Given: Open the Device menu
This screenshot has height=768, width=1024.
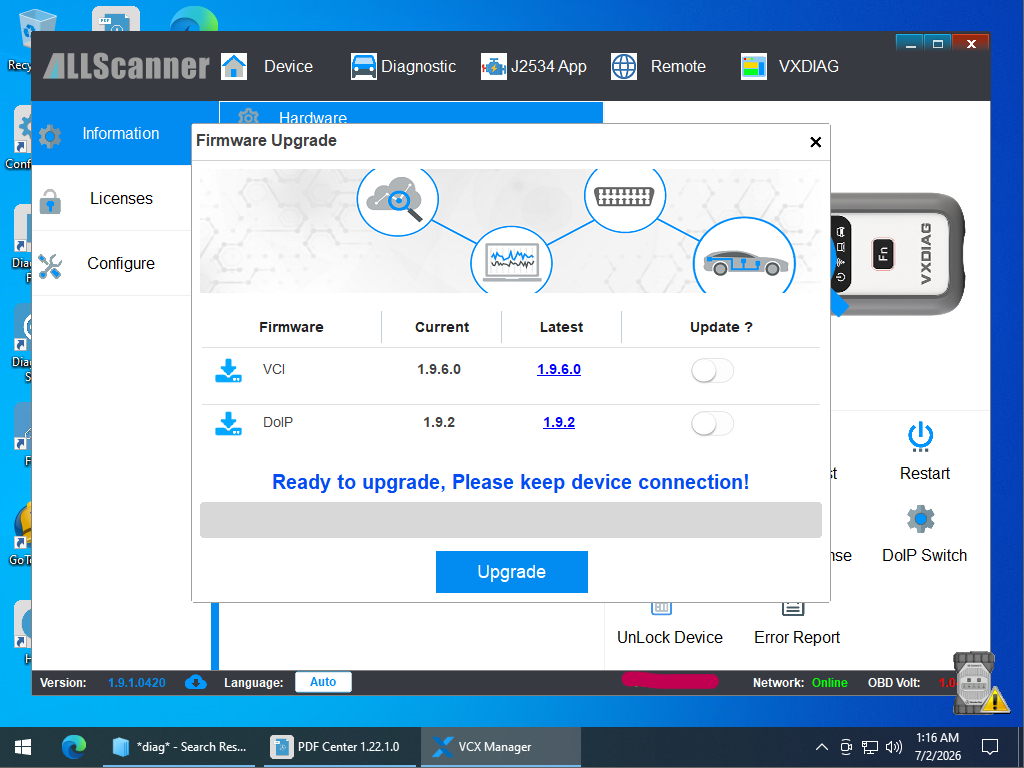Looking at the screenshot, I should [288, 67].
